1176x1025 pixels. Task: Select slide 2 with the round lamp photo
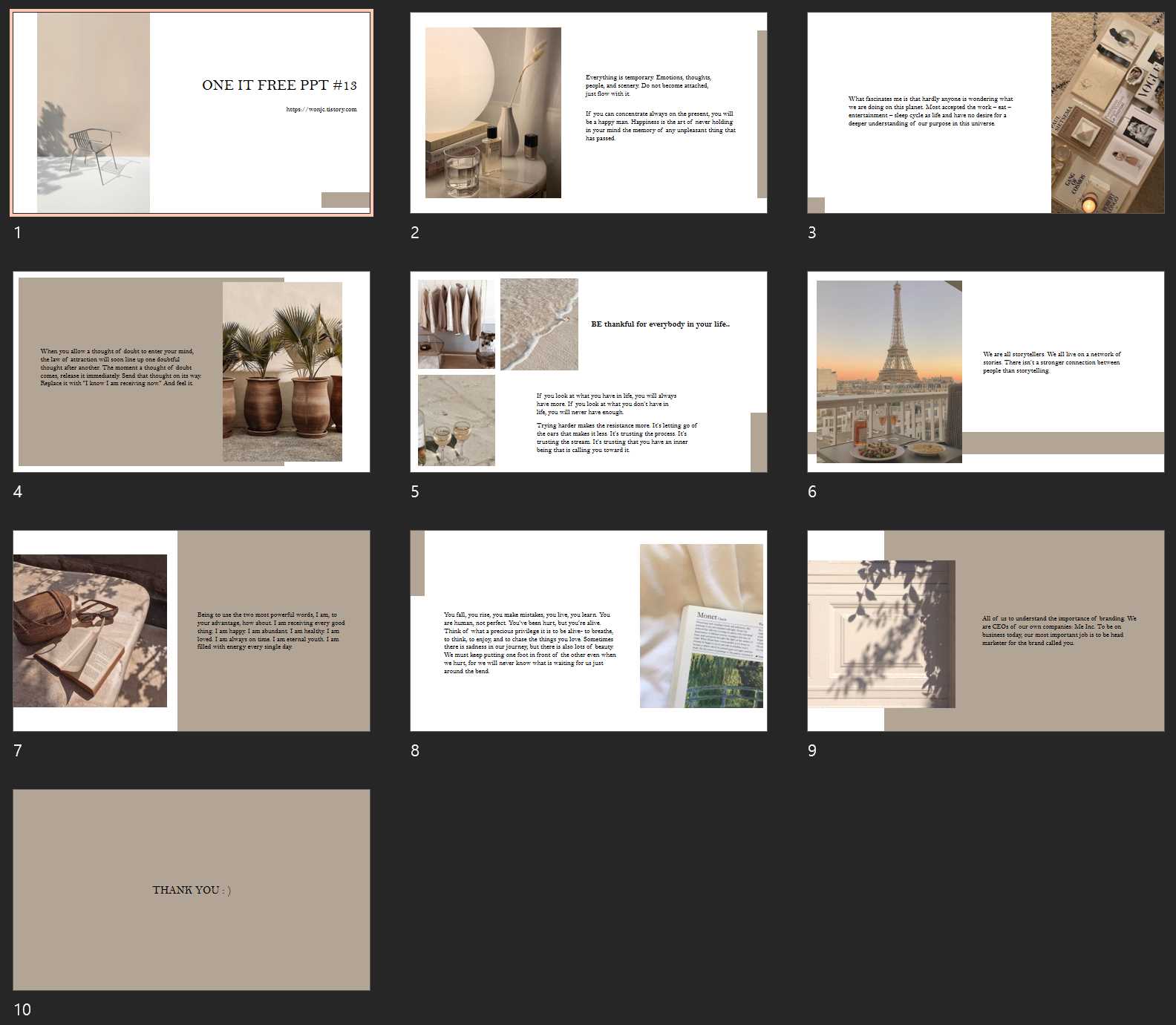point(589,113)
